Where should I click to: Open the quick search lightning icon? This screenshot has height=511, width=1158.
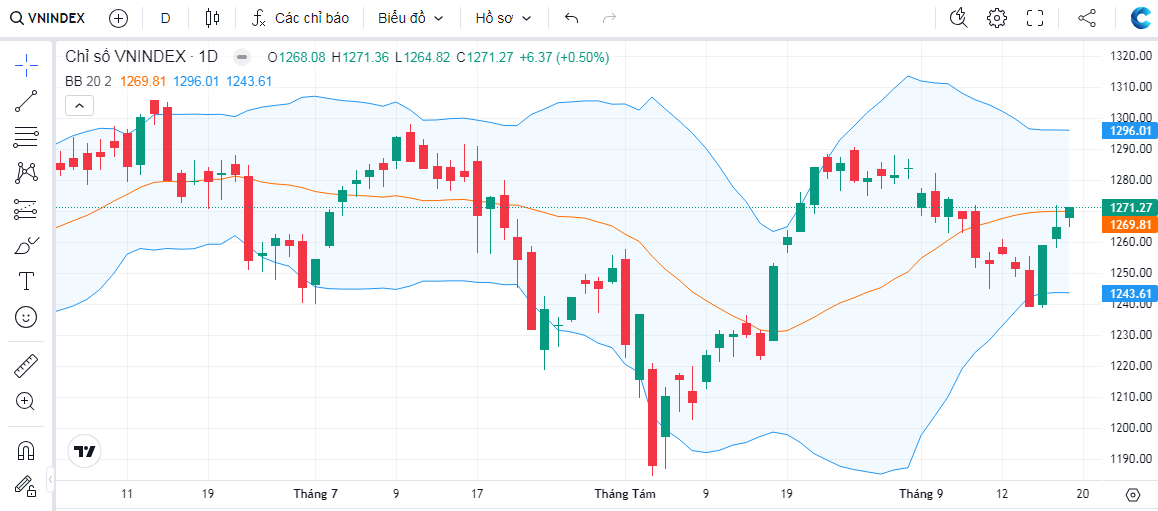[x=959, y=18]
